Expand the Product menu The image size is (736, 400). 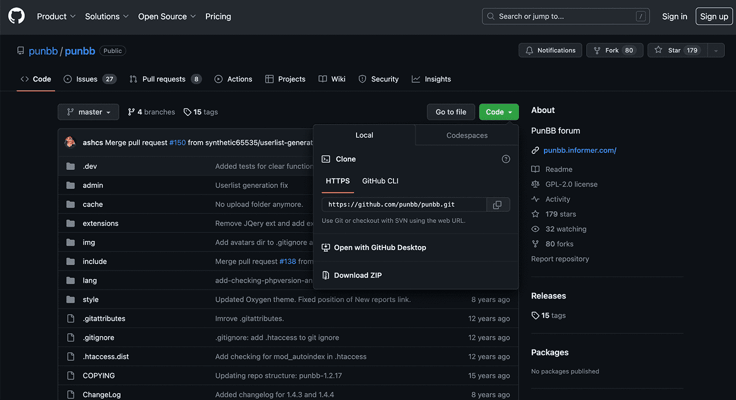click(x=56, y=16)
